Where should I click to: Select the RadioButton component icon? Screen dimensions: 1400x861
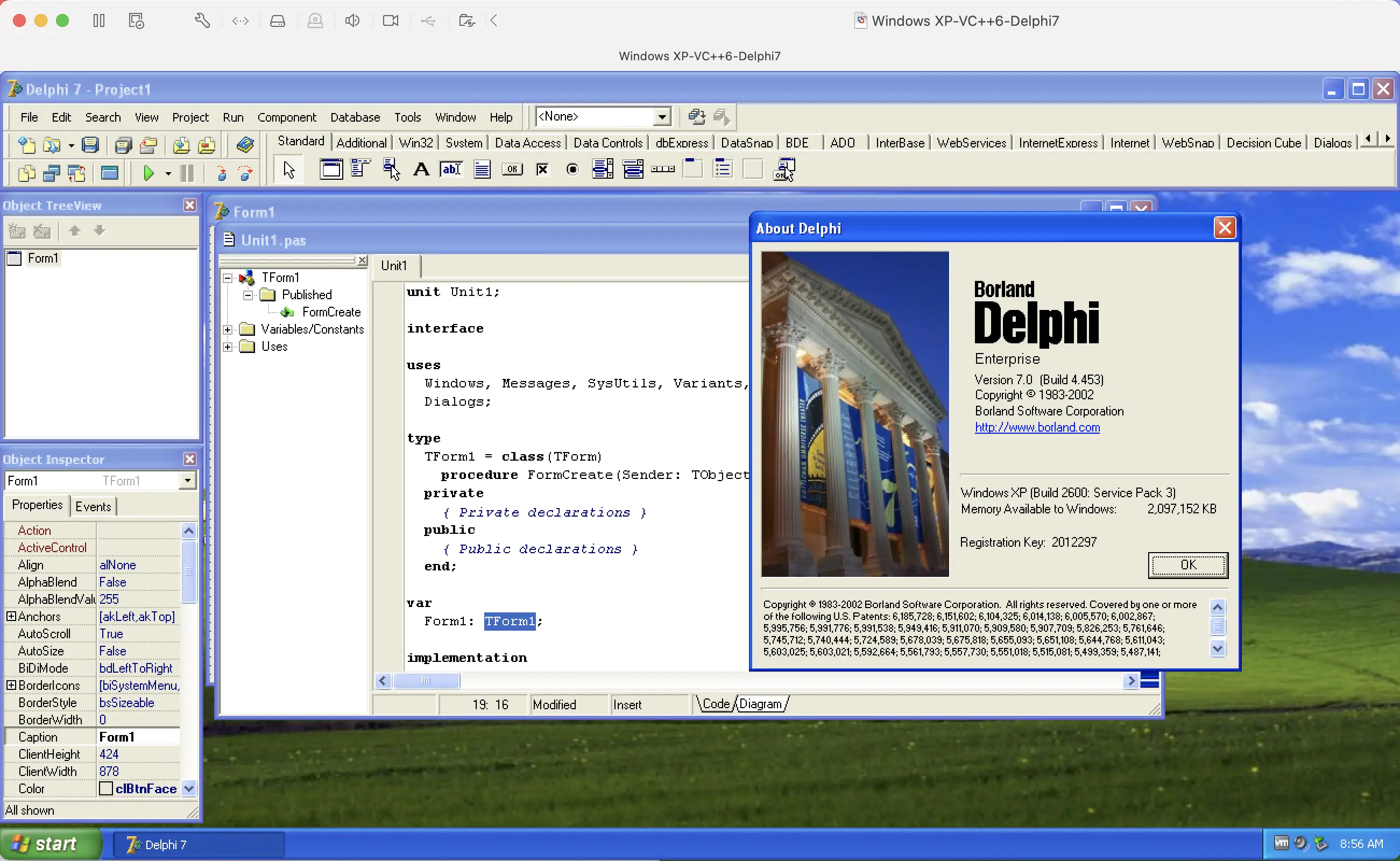(573, 169)
